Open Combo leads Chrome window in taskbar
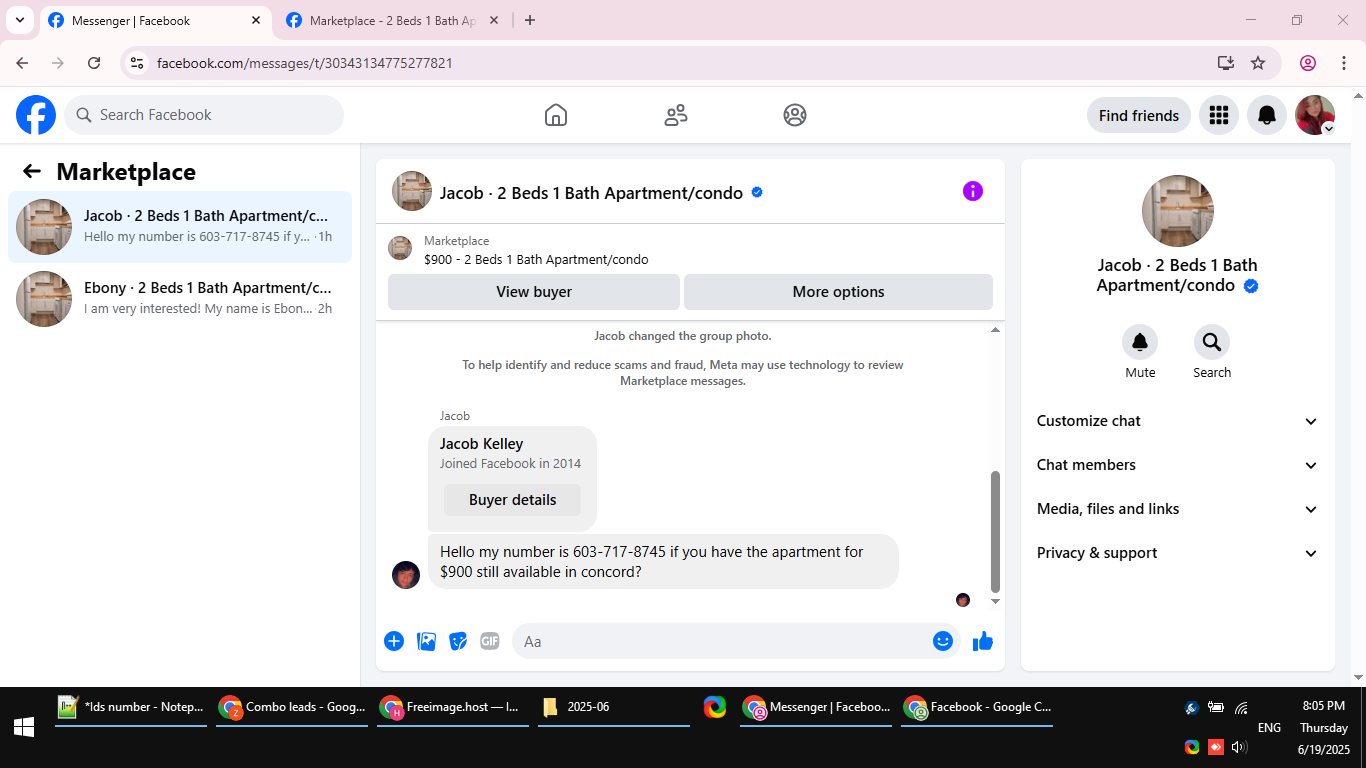This screenshot has width=1366, height=768. click(x=292, y=707)
